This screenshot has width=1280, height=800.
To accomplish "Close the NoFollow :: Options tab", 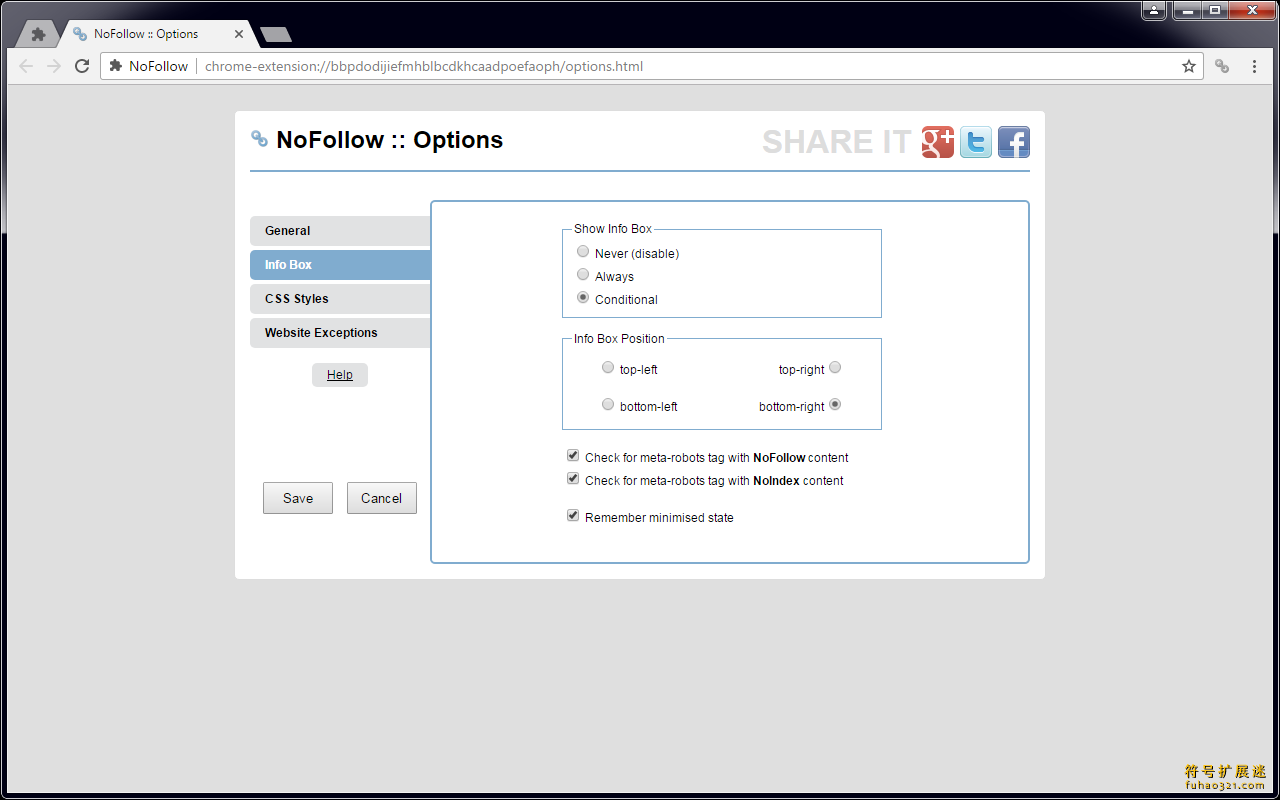I will (239, 34).
